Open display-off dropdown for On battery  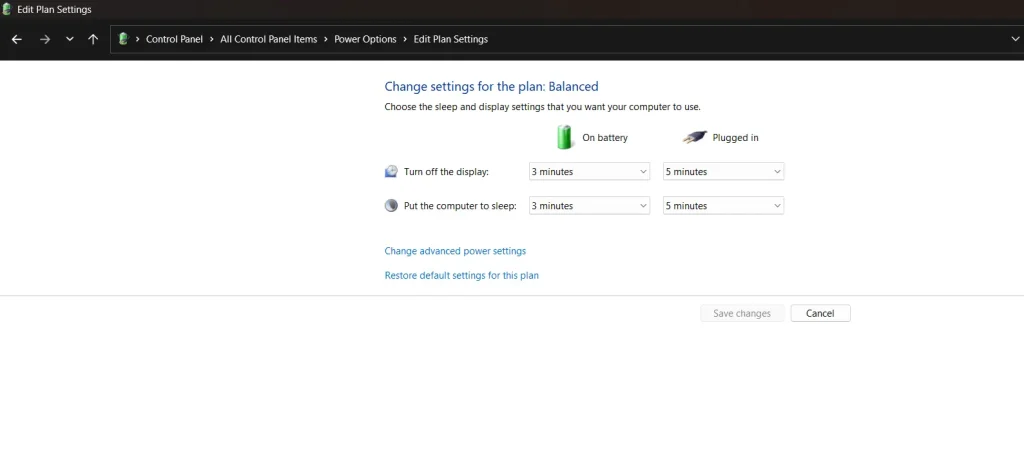(589, 172)
